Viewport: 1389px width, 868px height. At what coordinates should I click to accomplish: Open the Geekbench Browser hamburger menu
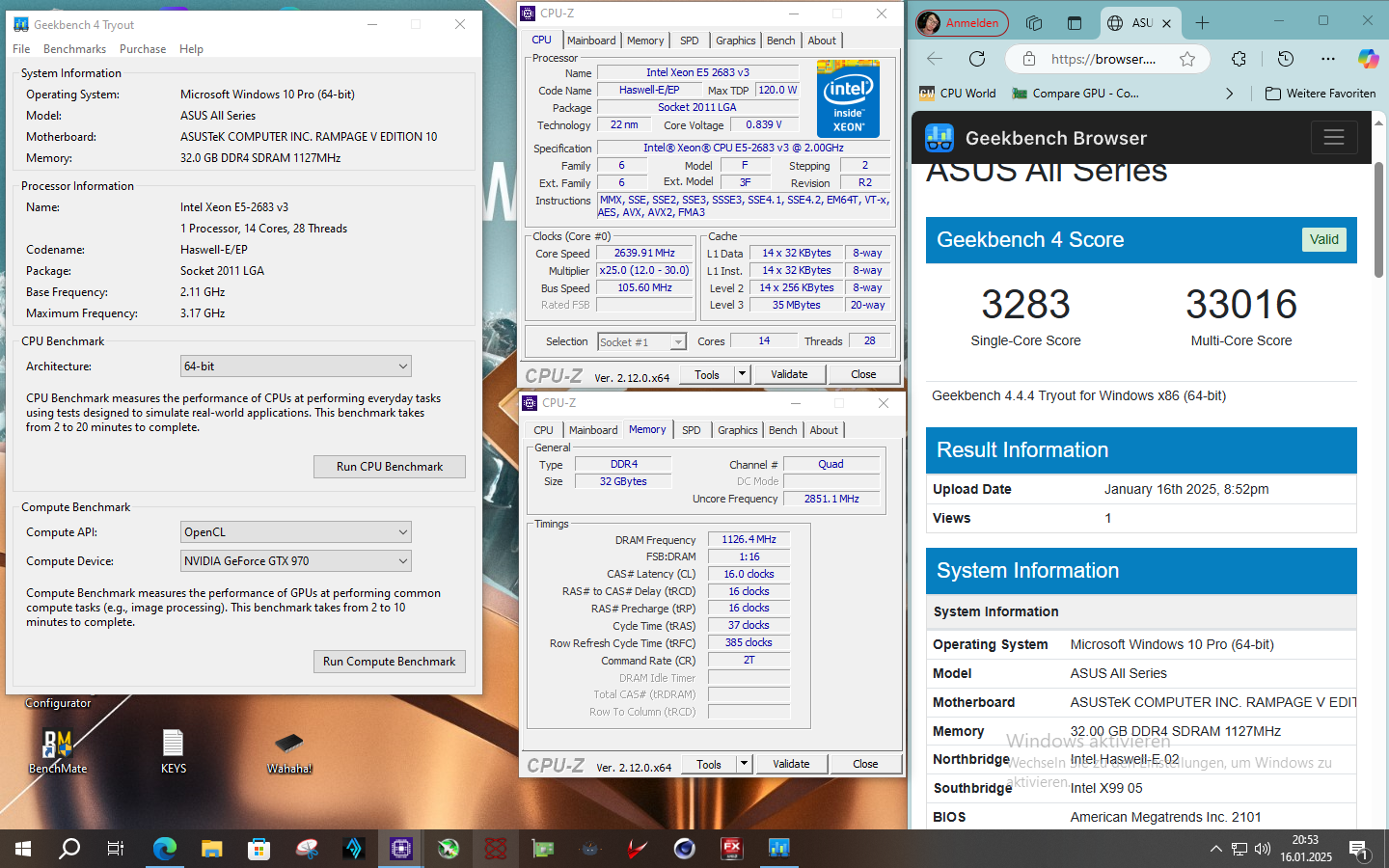[1334, 138]
